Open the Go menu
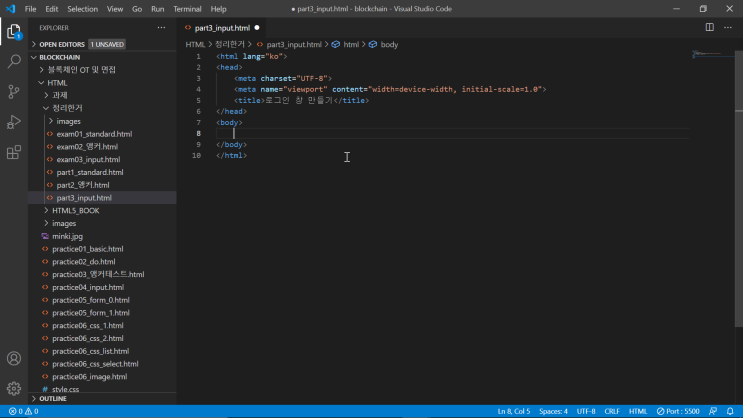Viewport: 743px width, 418px height. 137,9
